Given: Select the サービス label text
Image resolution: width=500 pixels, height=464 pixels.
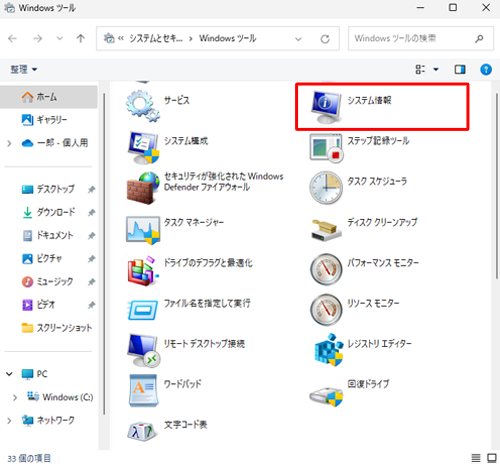Looking at the screenshot, I should tap(177, 100).
